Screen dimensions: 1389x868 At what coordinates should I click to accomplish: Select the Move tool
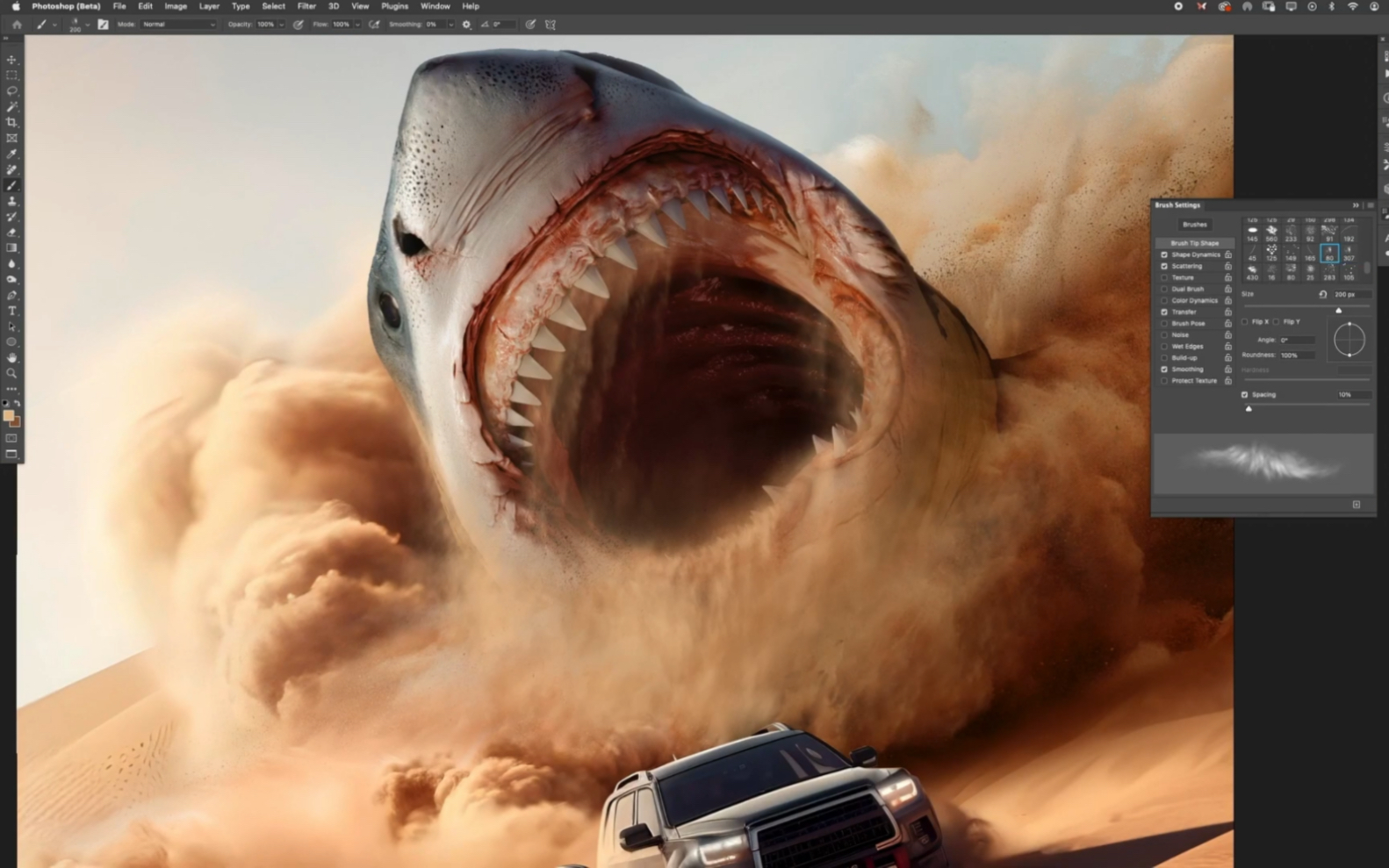11,60
